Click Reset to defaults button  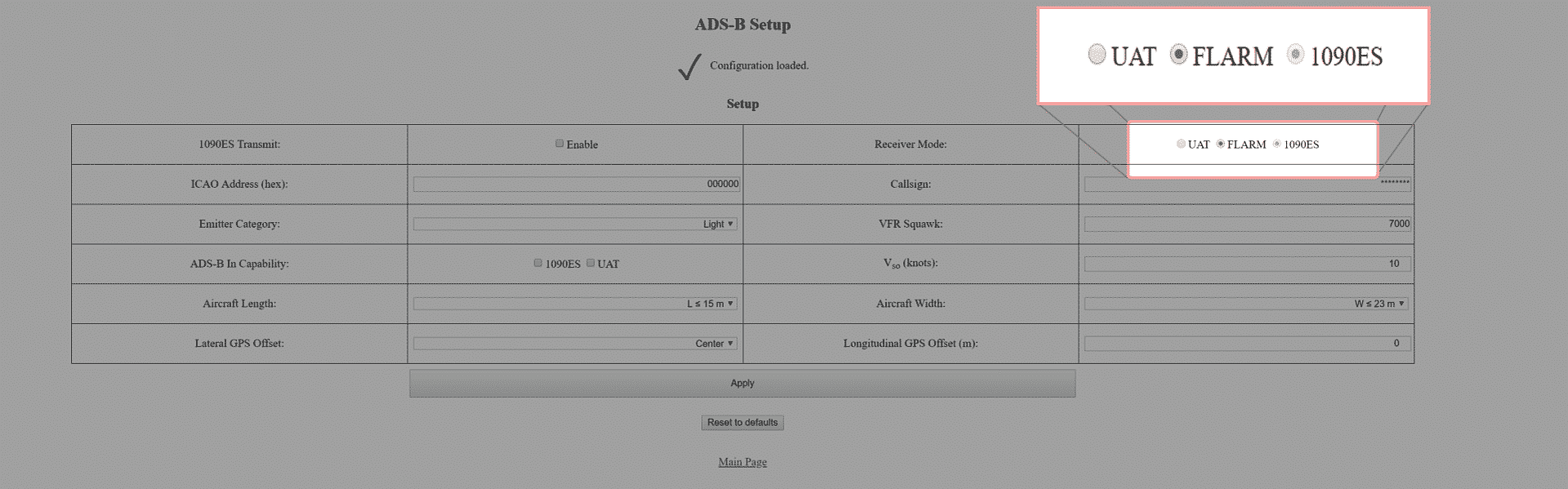(742, 423)
